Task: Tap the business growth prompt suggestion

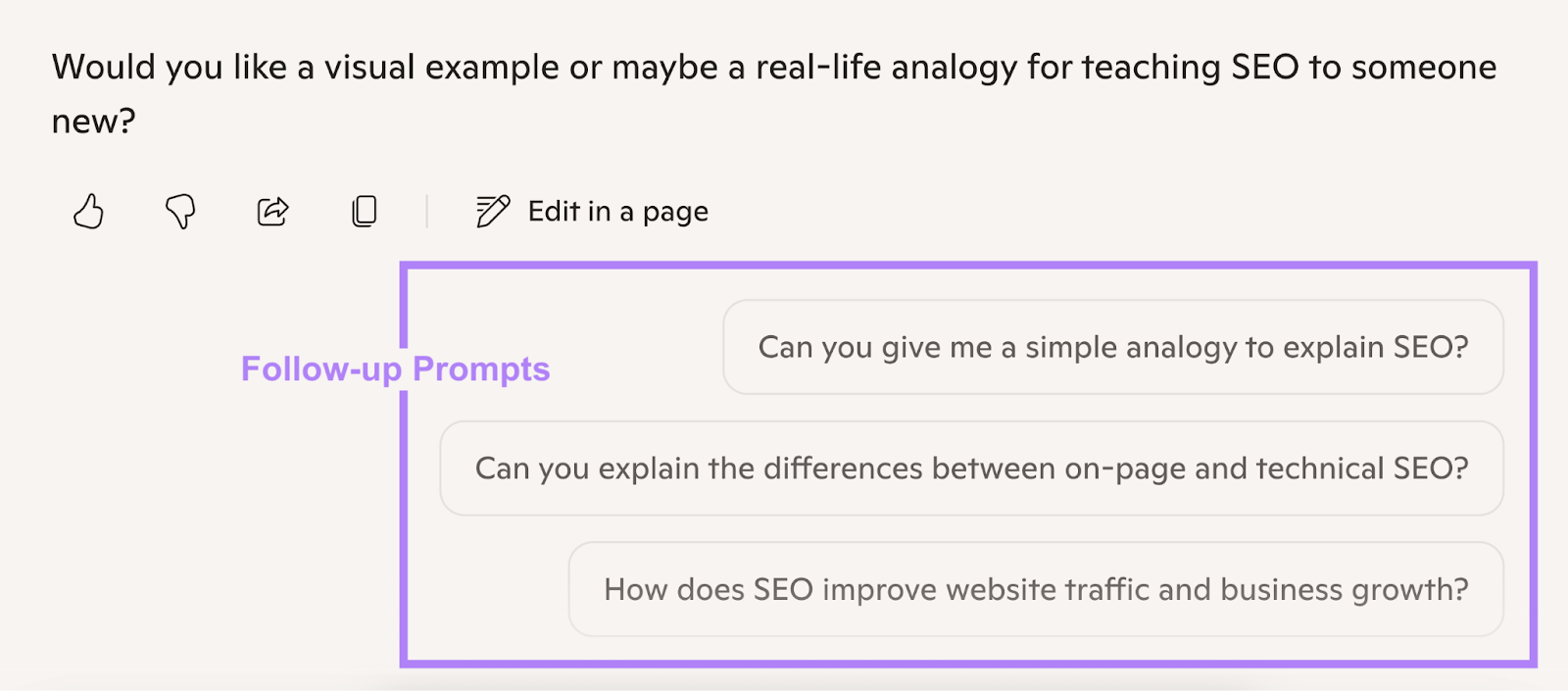Action: (x=1036, y=589)
